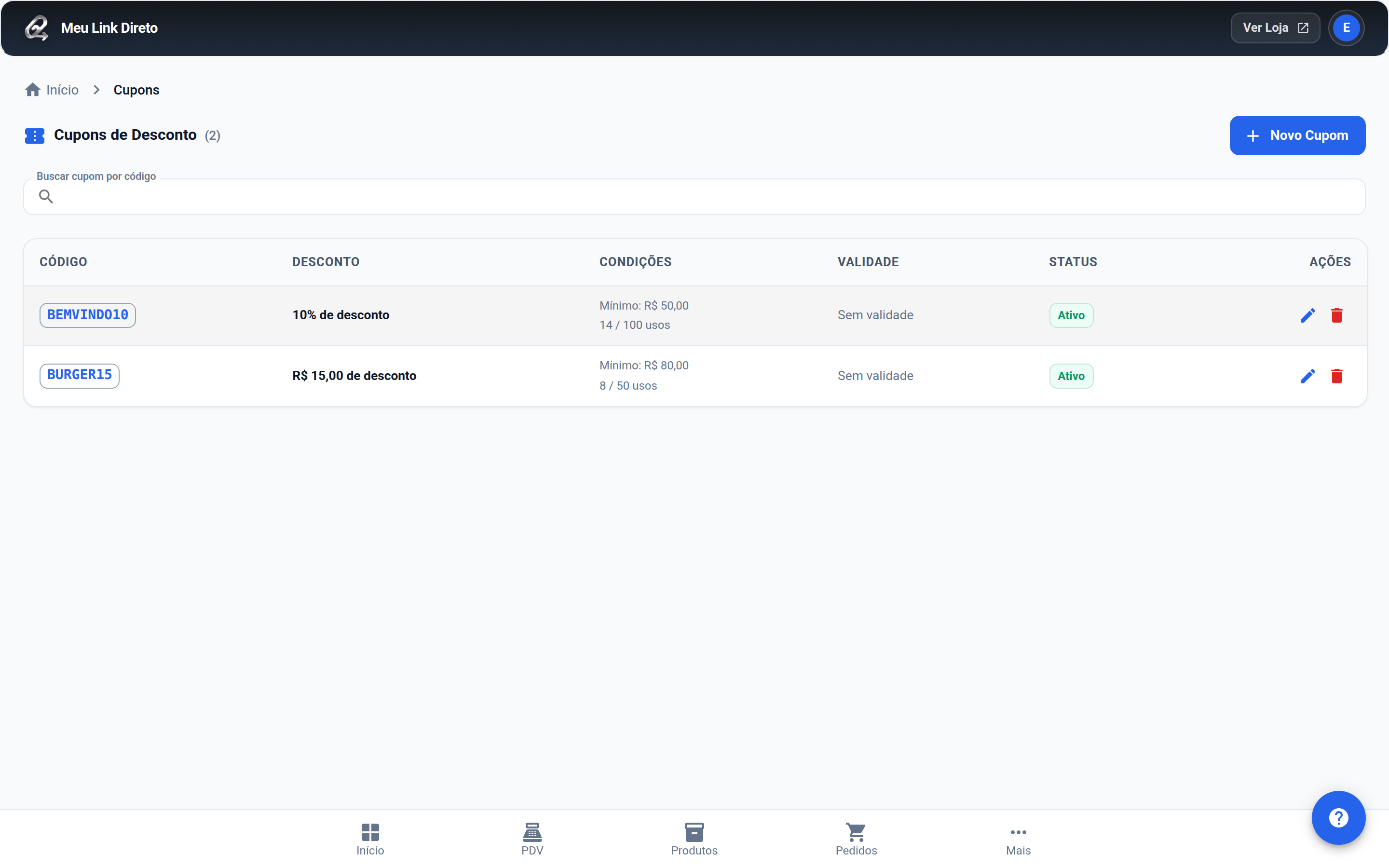This screenshot has width=1389, height=868.
Task: Click the Meu Link Direto chain logo
Action: coord(36,27)
